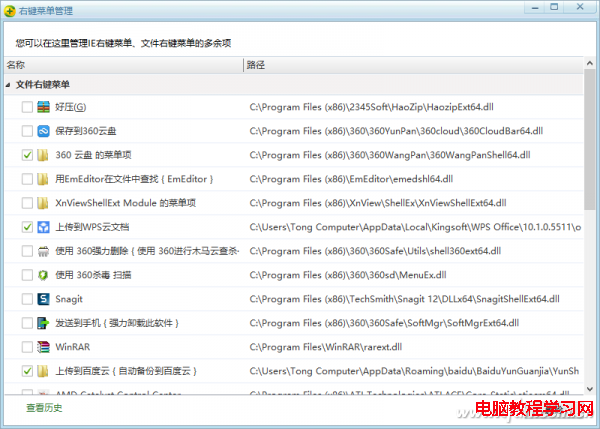Click the scrollbar up arrow

tap(590, 63)
